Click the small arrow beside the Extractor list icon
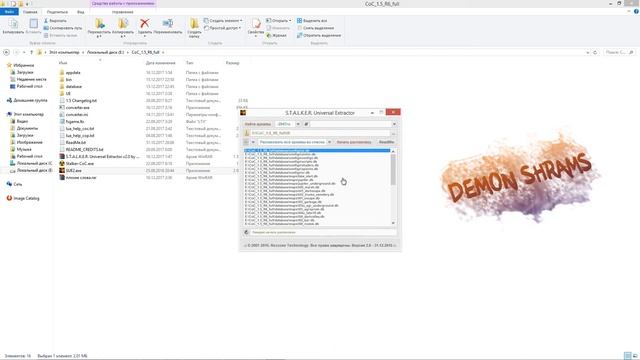Screen dimensions: 640x360 (x=253, y=142)
